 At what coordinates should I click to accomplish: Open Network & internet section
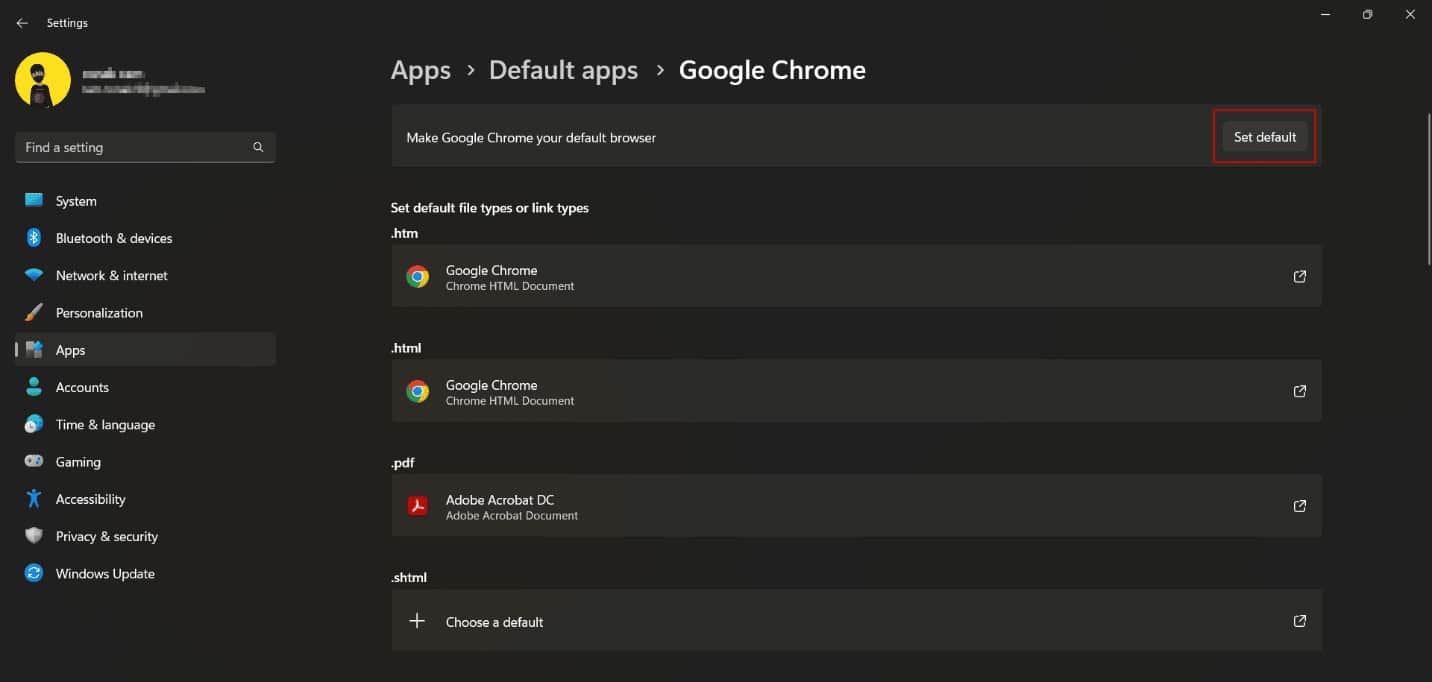coord(112,275)
